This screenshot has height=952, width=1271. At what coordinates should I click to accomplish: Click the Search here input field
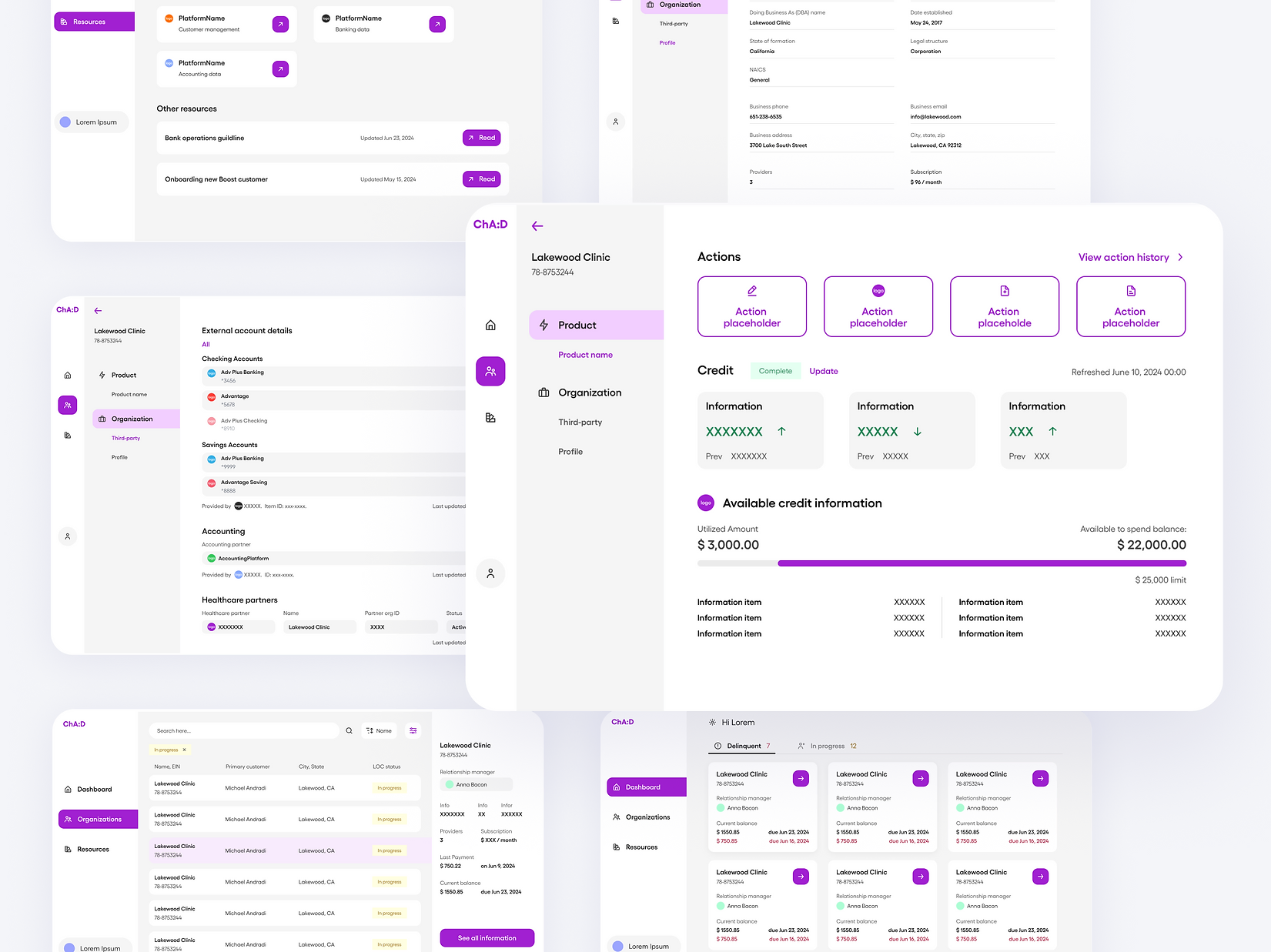[242, 731]
